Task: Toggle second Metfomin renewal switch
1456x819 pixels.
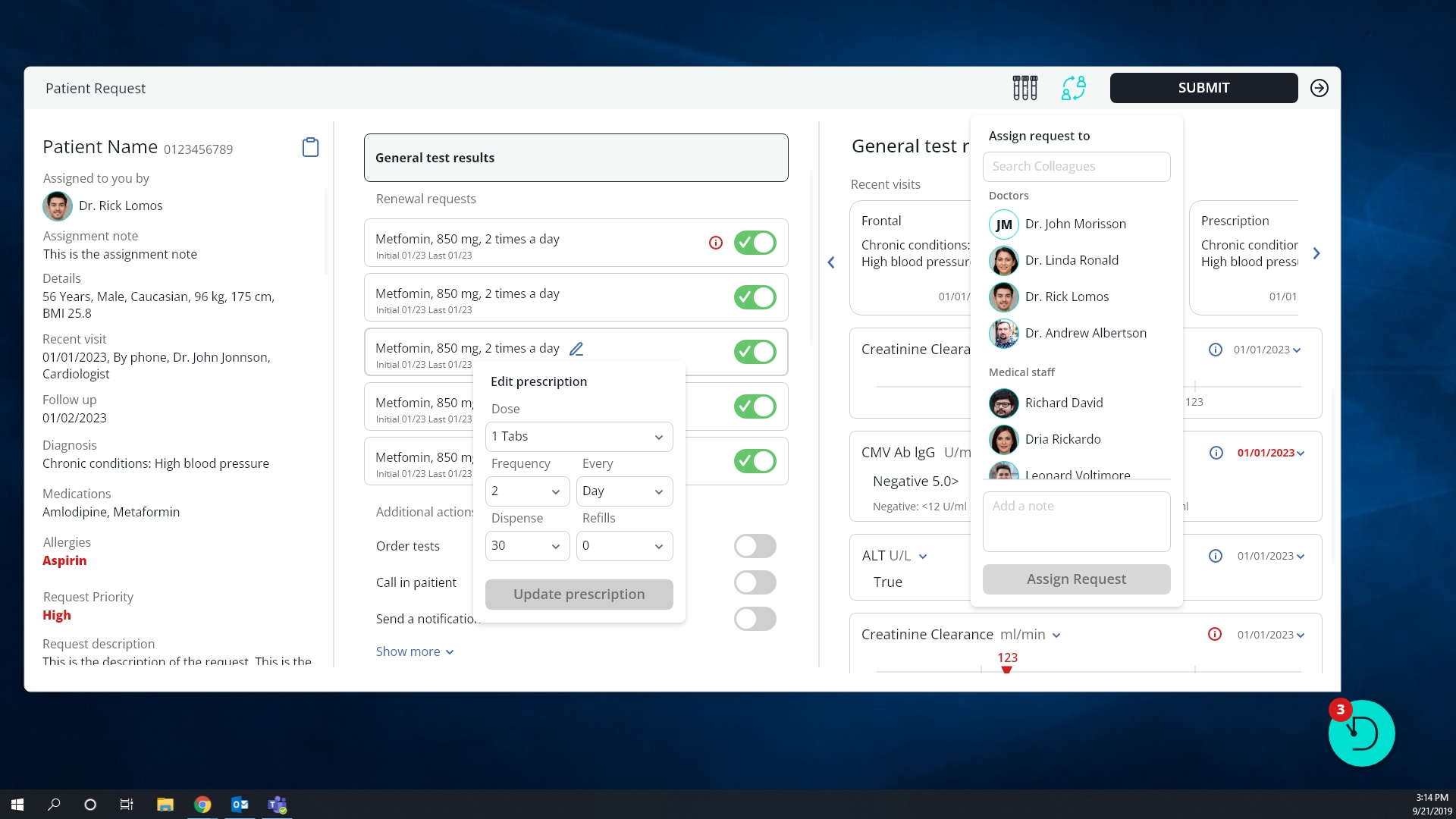Action: point(755,297)
